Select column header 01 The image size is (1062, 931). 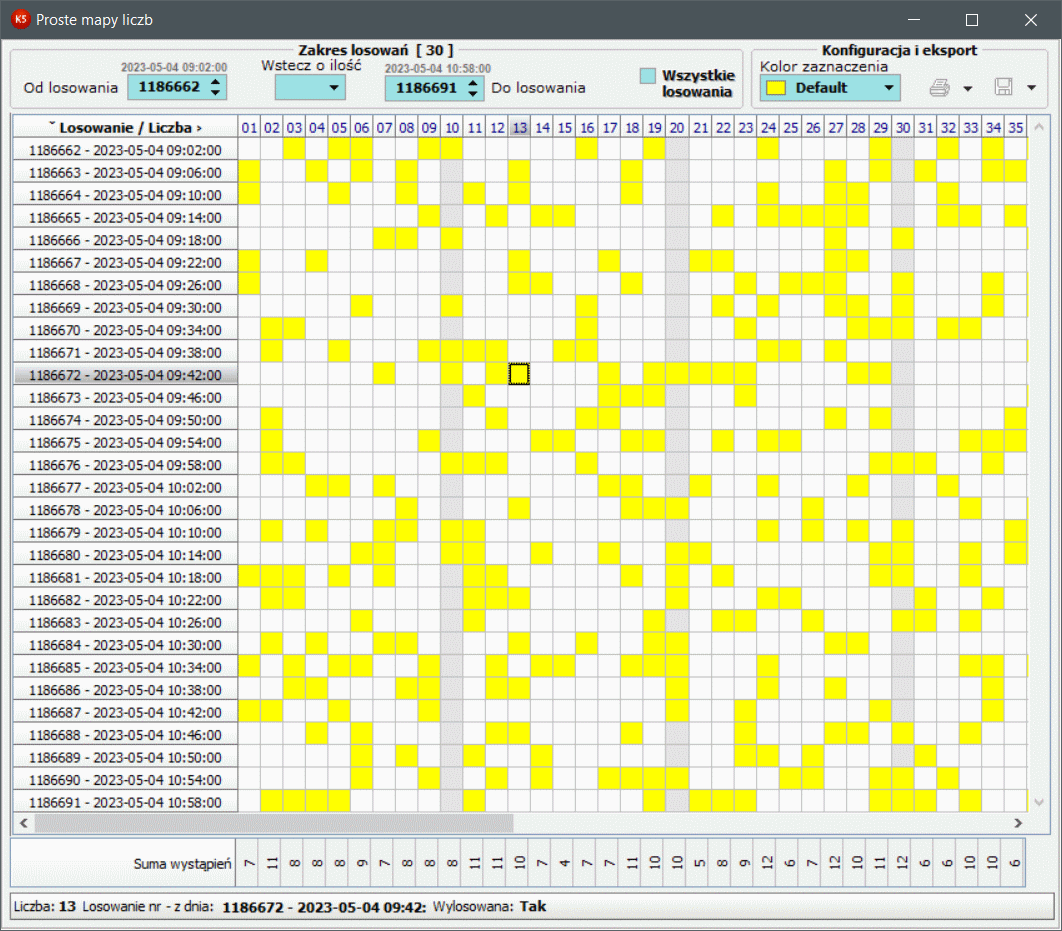coord(249,127)
